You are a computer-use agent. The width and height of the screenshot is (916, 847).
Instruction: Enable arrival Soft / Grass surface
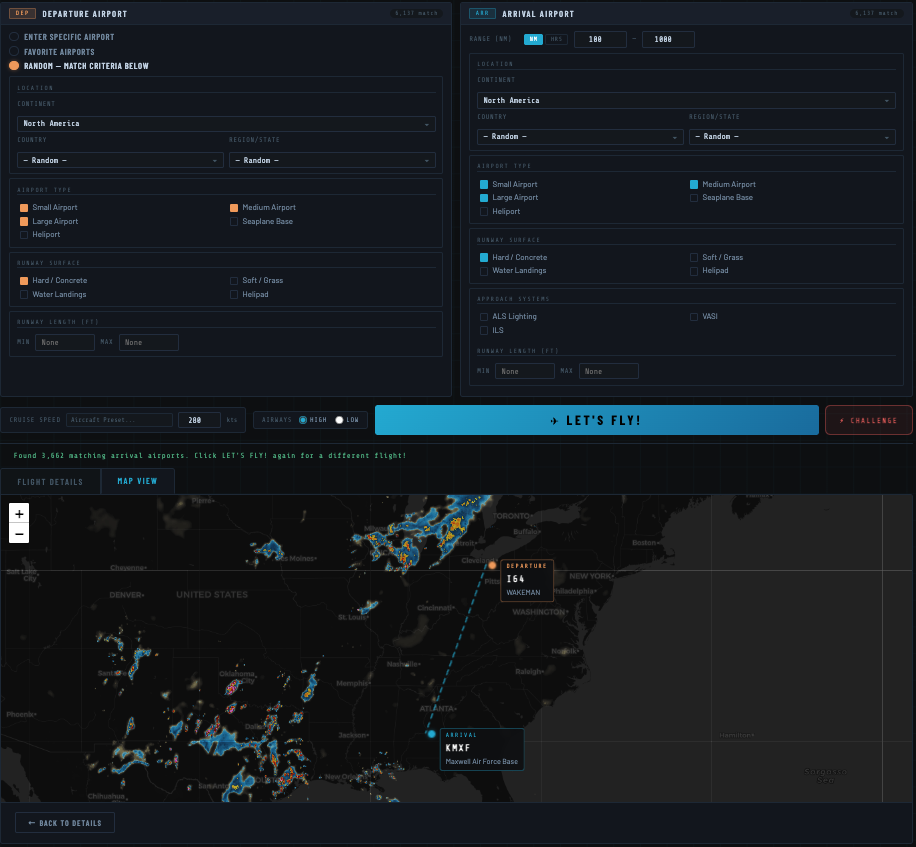693,257
